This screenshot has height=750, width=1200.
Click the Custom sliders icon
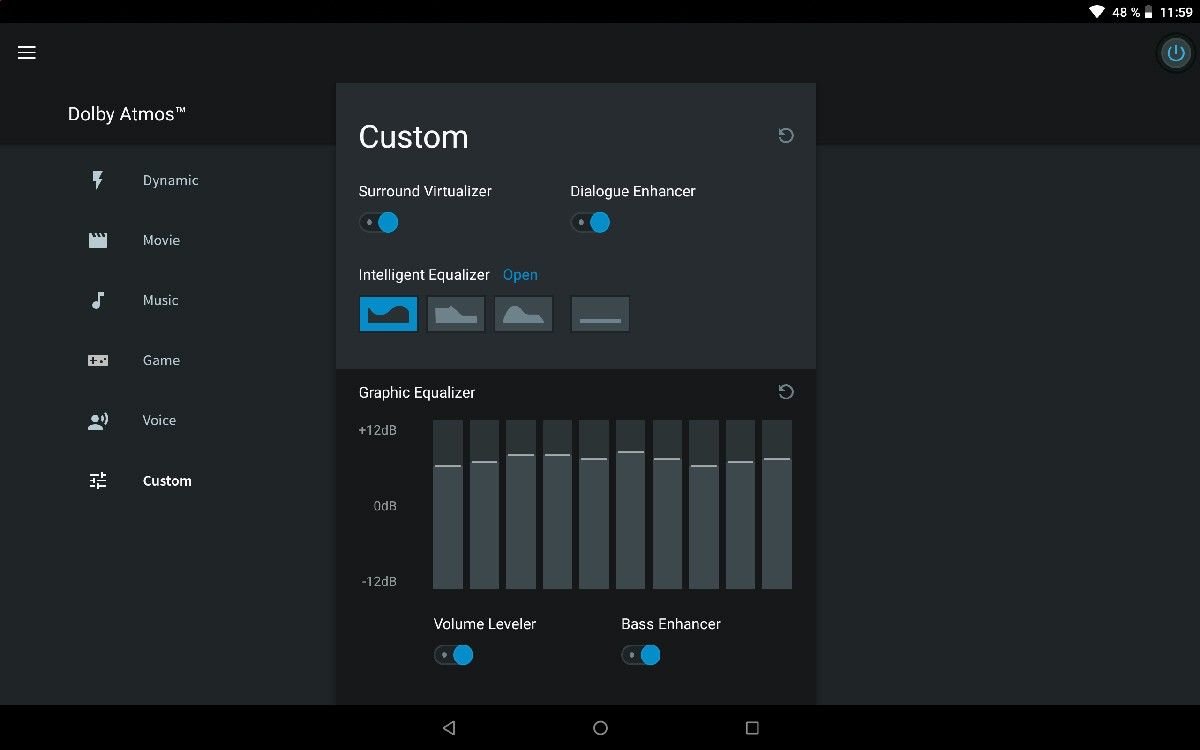point(98,481)
